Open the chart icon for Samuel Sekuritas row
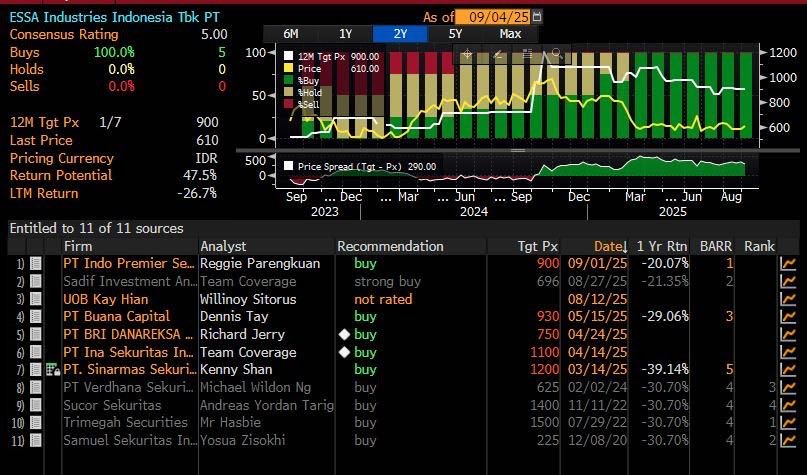This screenshot has height=475, width=807. (787, 441)
